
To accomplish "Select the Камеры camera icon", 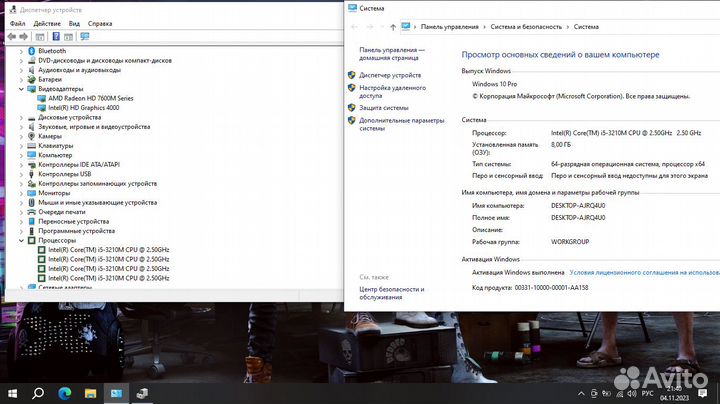I will 31,136.
